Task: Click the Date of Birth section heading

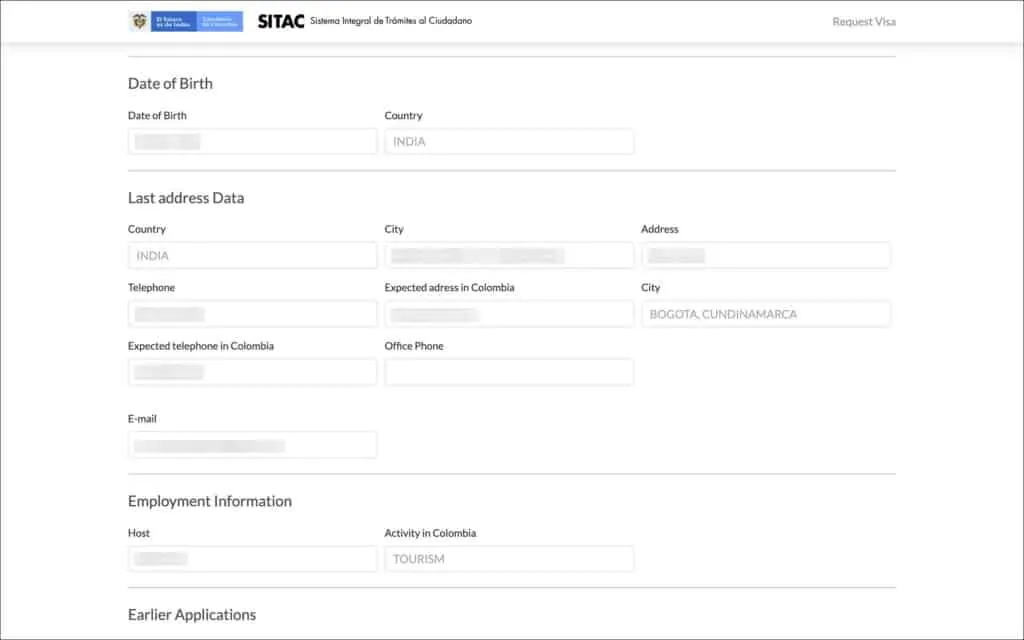Action: point(170,84)
